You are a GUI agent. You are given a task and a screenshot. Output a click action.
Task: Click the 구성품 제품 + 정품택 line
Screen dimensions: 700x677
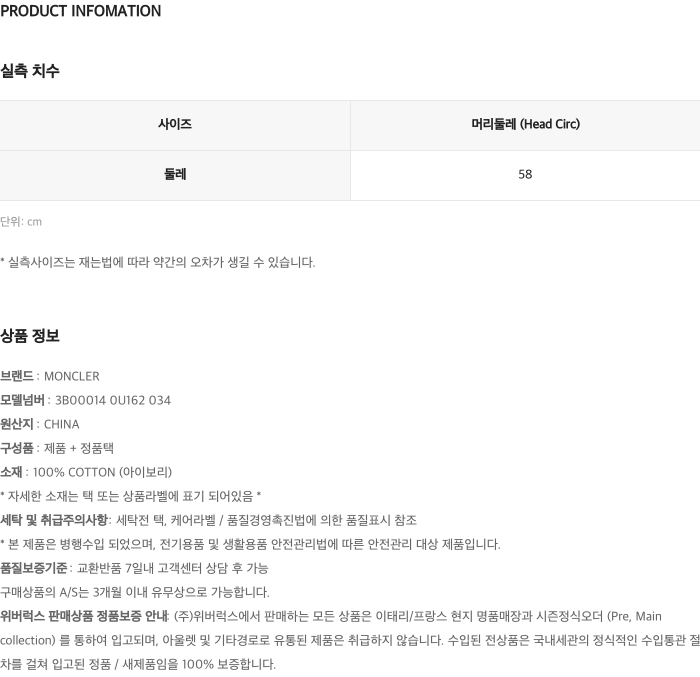click(57, 448)
